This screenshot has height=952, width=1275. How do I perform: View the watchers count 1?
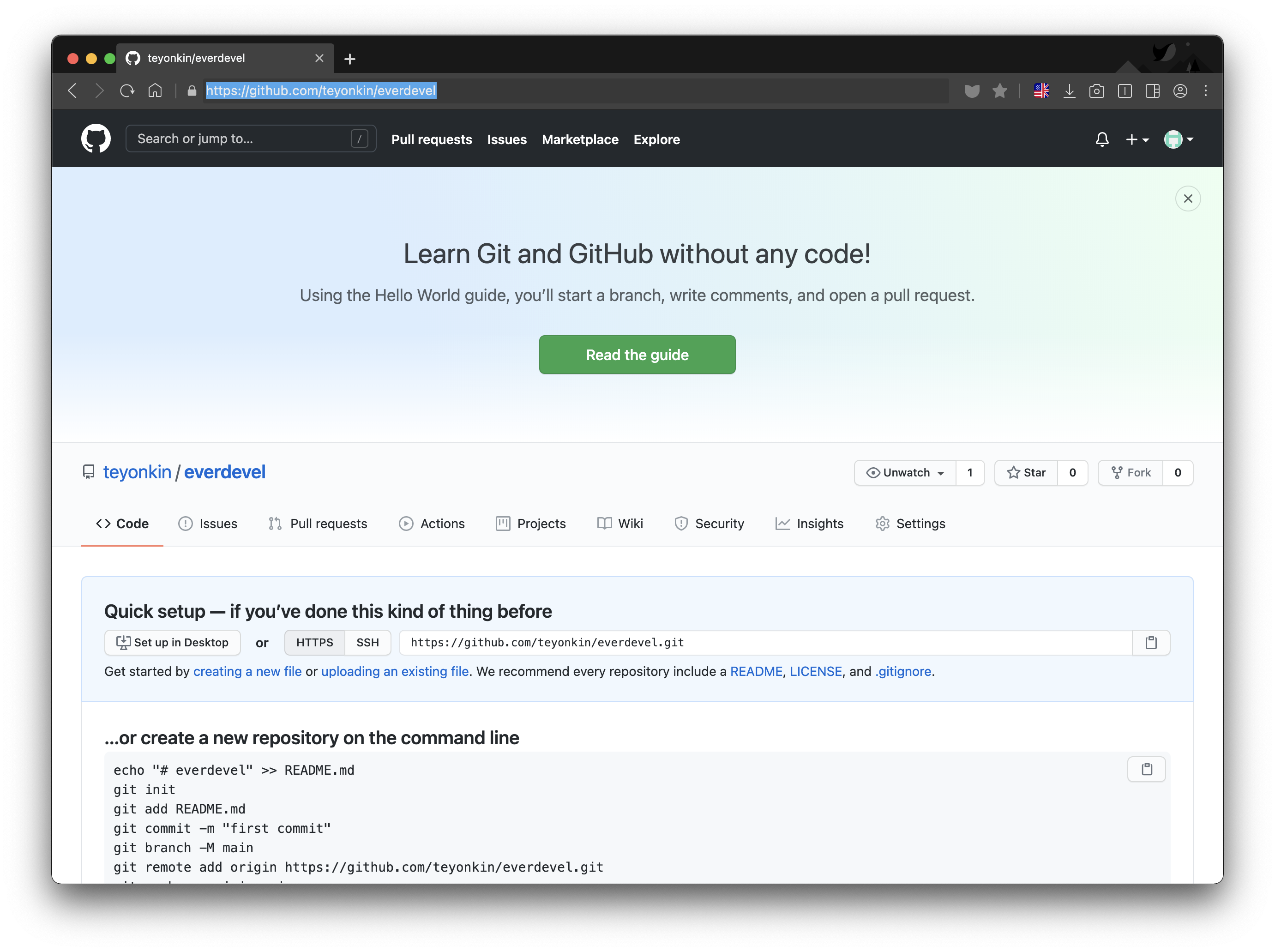point(970,473)
